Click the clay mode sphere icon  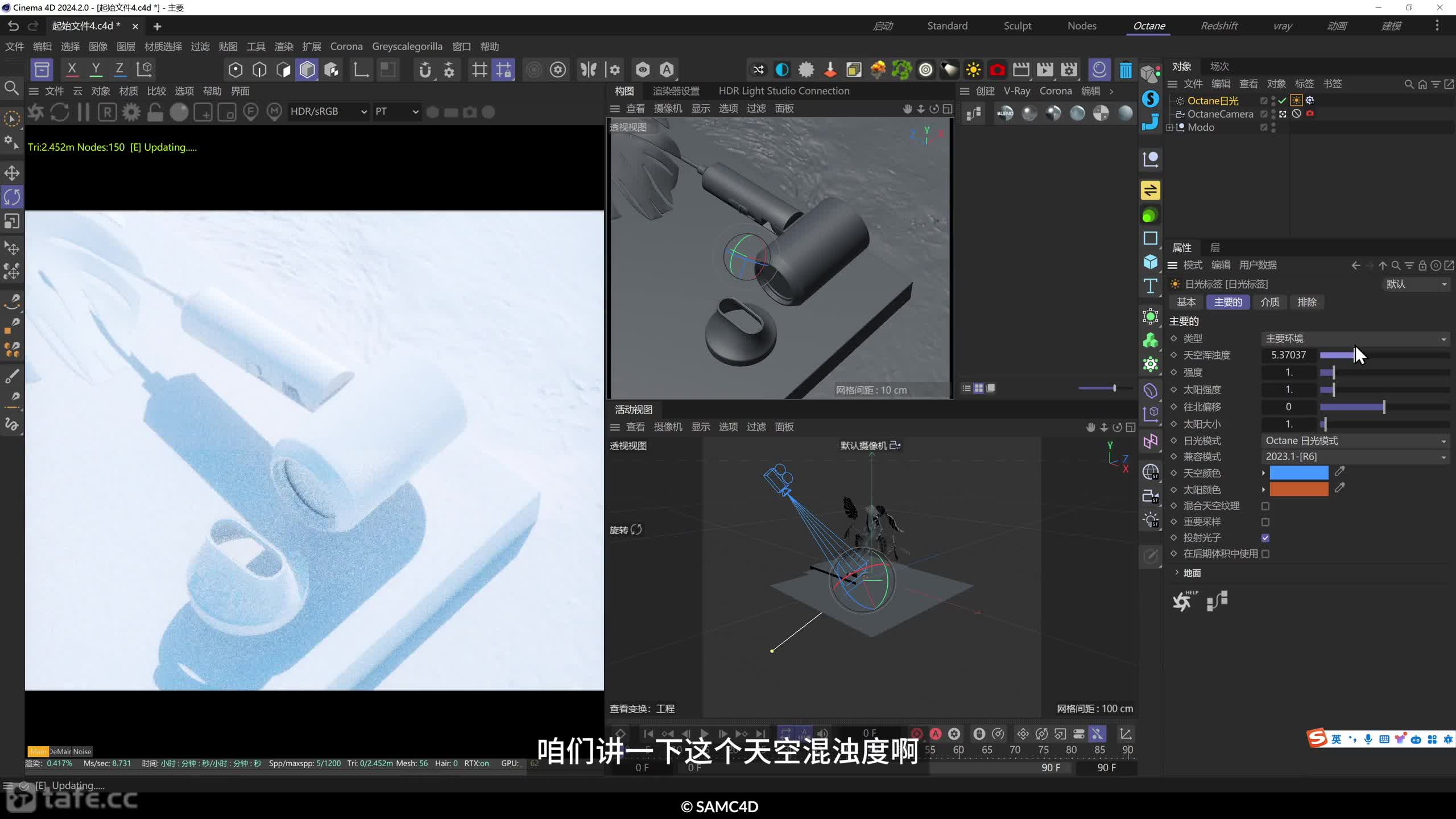(179, 112)
